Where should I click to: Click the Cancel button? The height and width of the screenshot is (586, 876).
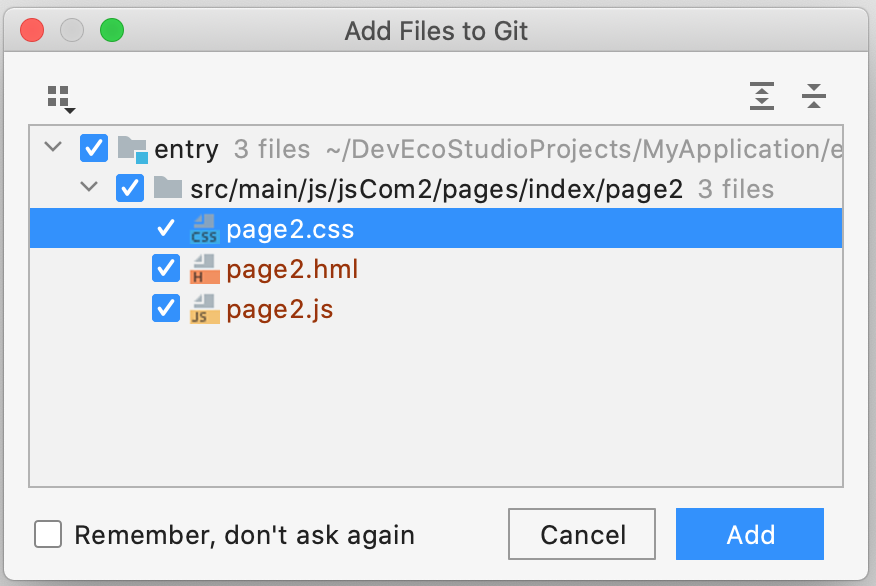click(x=582, y=534)
